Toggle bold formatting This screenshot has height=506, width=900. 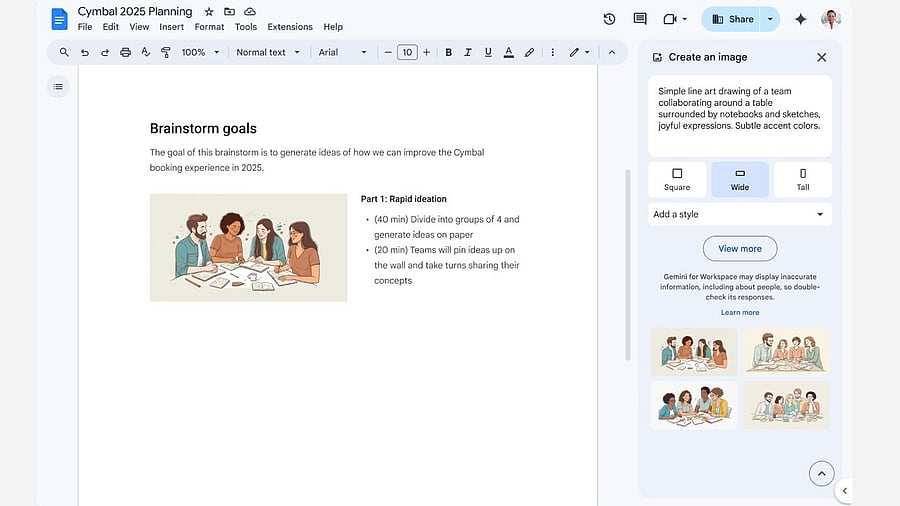[448, 52]
